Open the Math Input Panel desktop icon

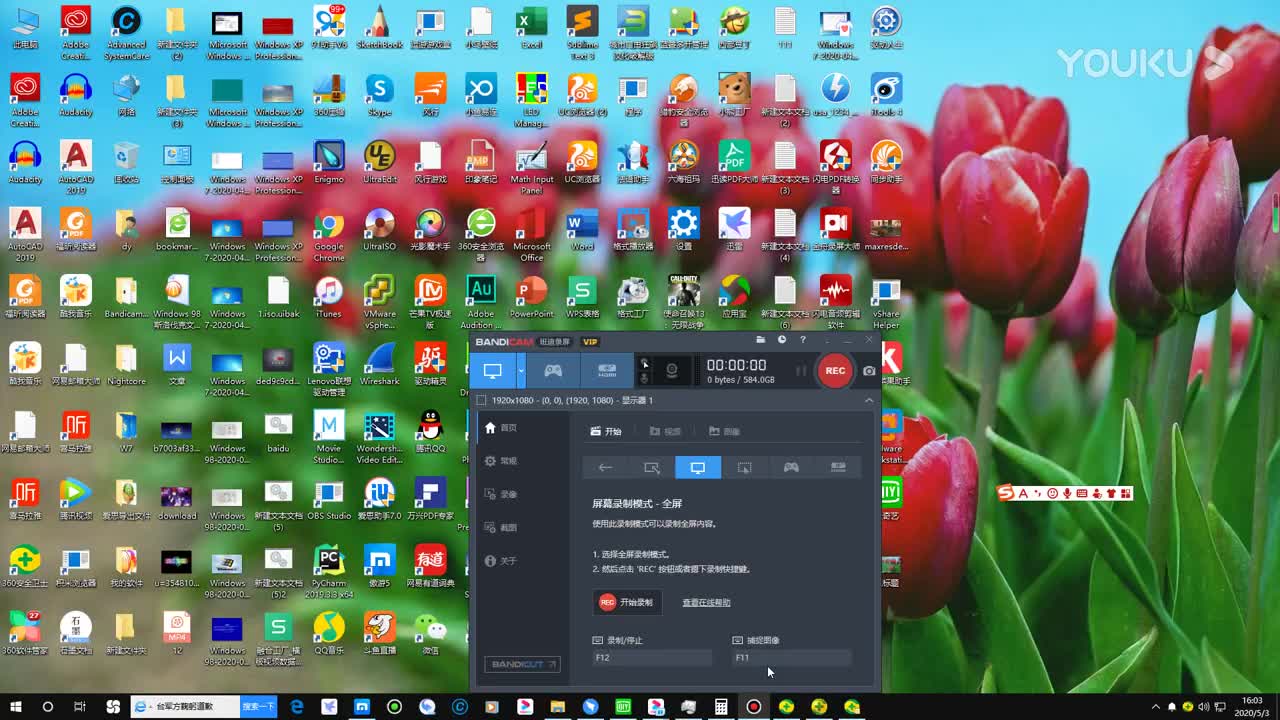point(531,166)
